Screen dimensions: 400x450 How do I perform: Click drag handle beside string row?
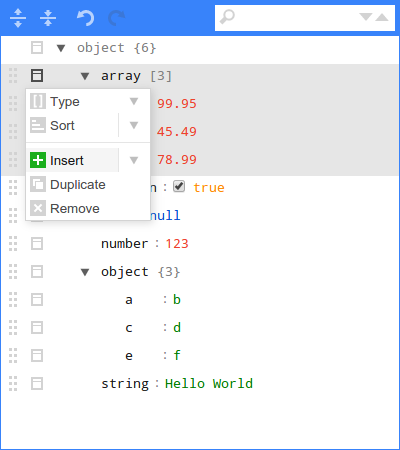(x=13, y=384)
